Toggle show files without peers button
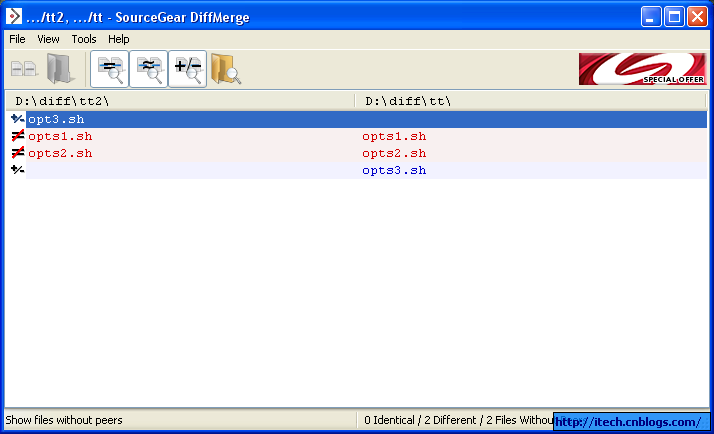 (x=188, y=69)
